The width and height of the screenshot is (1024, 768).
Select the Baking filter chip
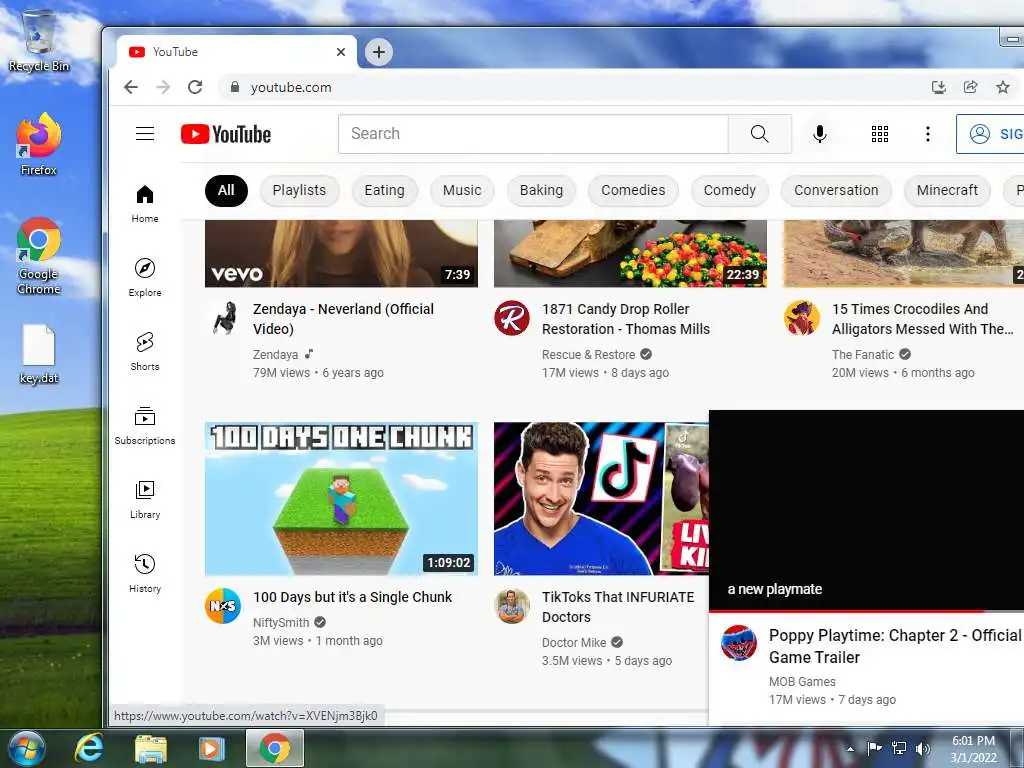pyautogui.click(x=541, y=191)
